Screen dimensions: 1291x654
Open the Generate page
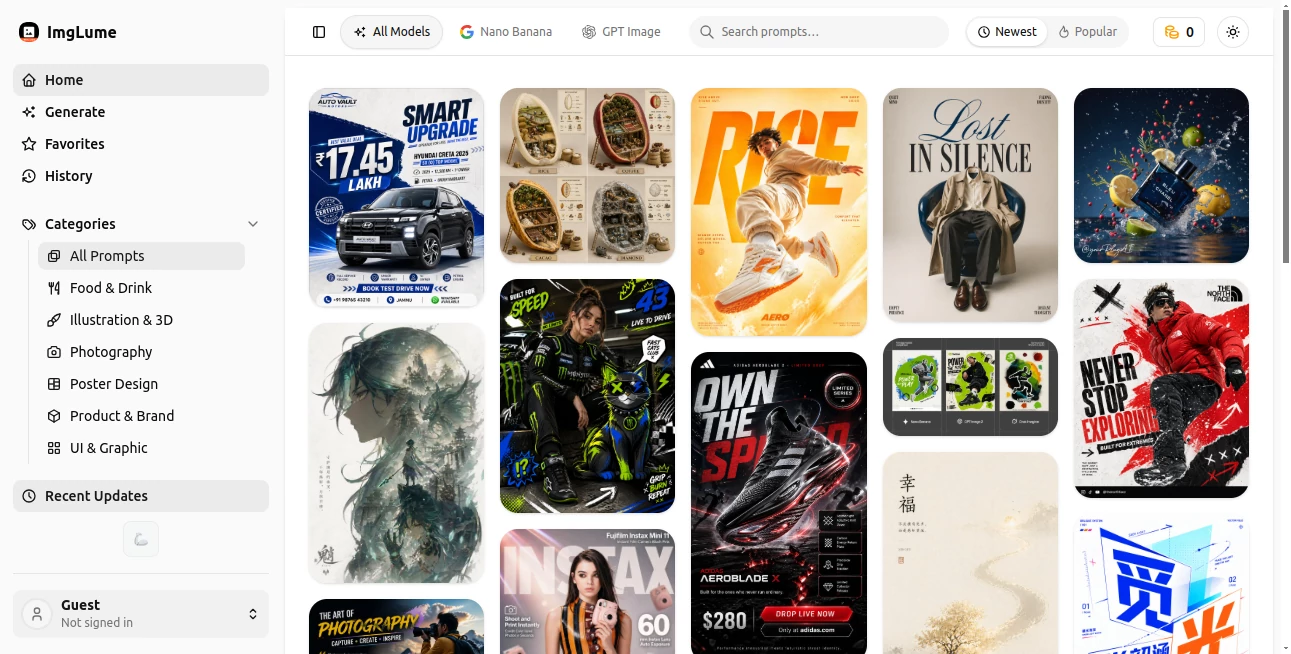click(141, 112)
